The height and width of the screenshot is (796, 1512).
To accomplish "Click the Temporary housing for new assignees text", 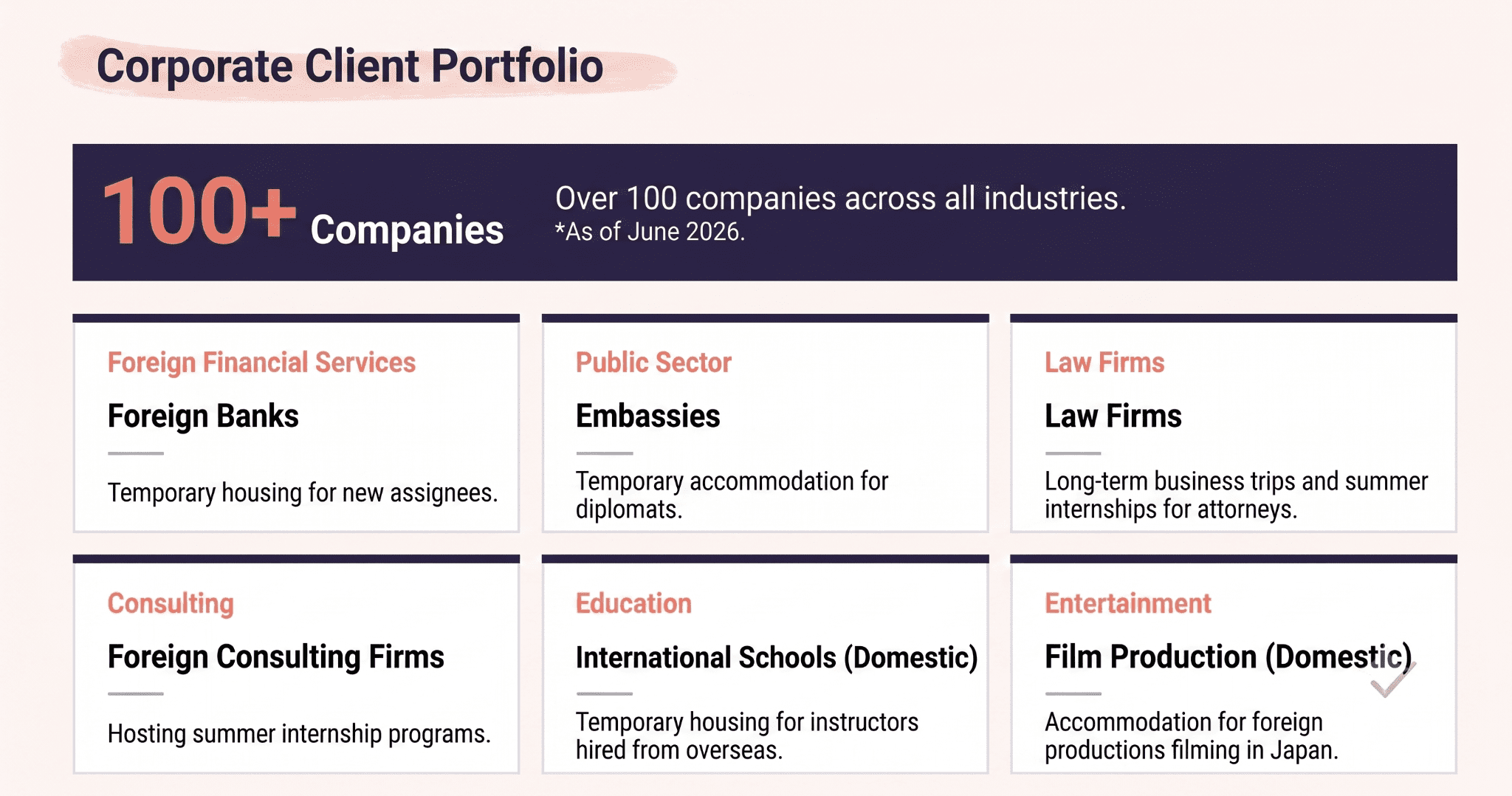I will click(303, 493).
